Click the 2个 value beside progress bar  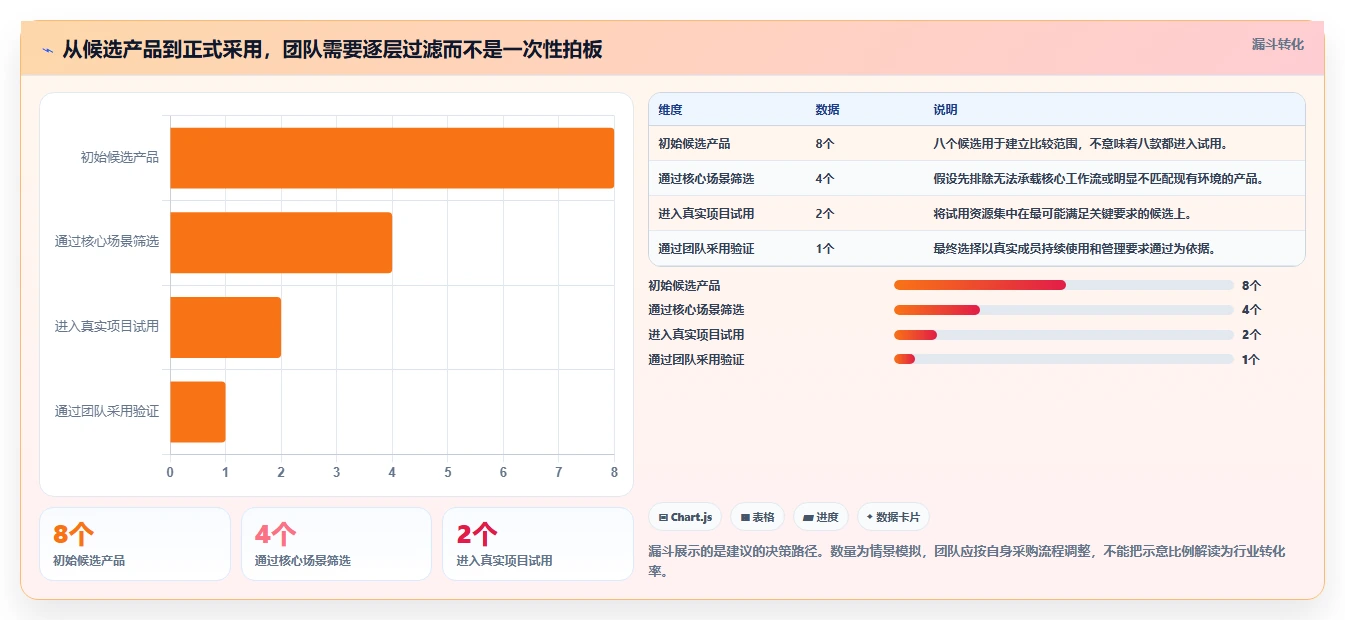coord(1251,335)
